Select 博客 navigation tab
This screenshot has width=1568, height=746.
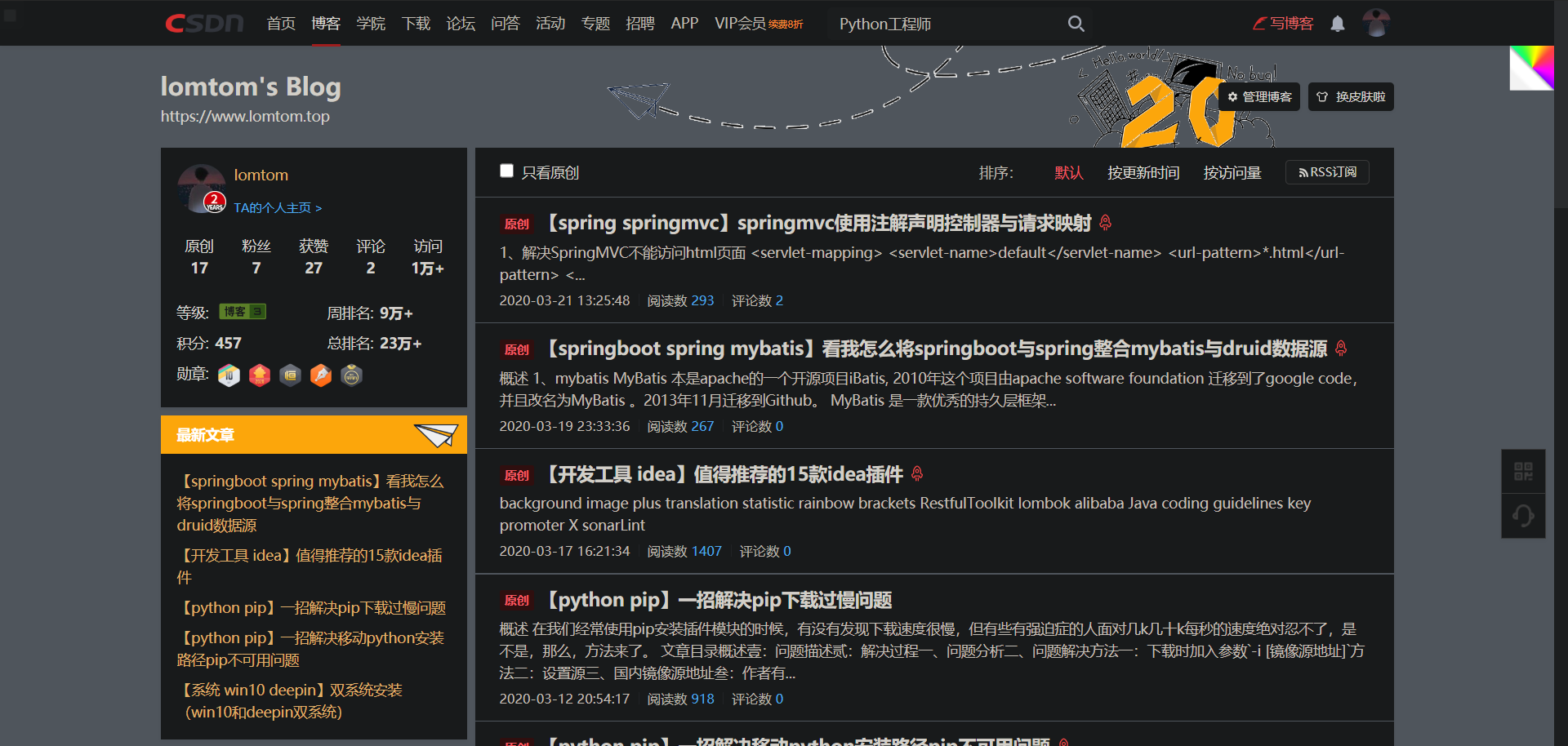tap(326, 24)
